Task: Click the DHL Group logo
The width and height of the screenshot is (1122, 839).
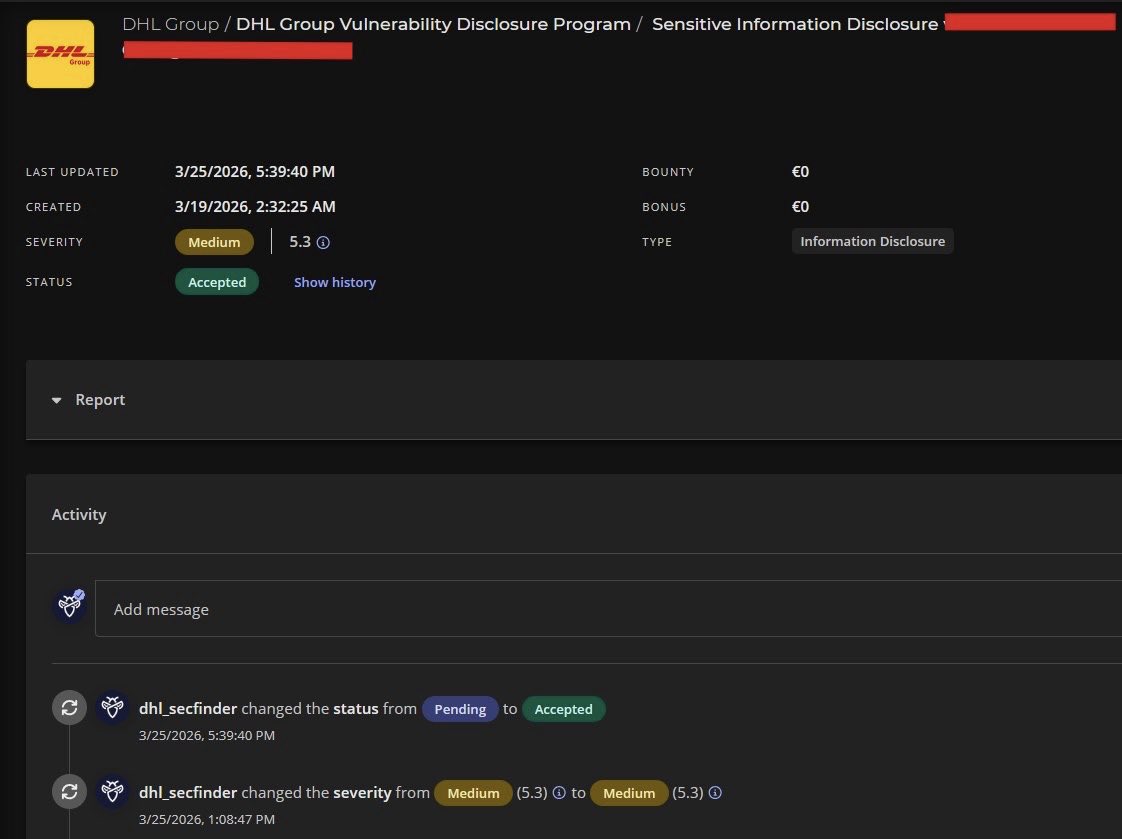Action: (x=60, y=54)
